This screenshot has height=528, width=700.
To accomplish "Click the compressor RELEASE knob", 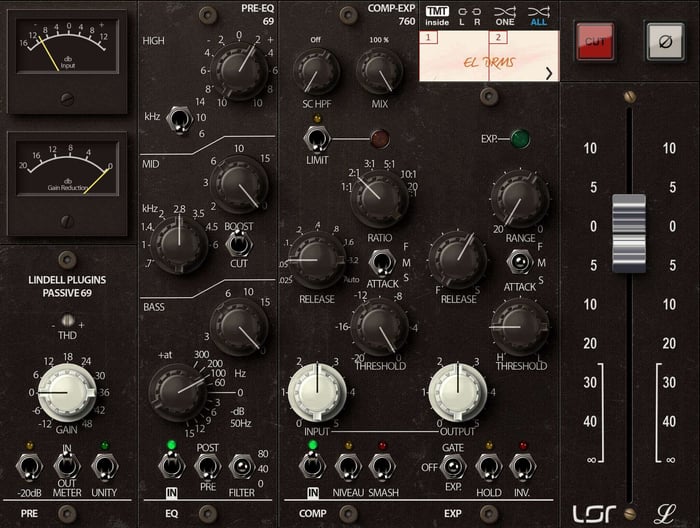I will (x=317, y=260).
